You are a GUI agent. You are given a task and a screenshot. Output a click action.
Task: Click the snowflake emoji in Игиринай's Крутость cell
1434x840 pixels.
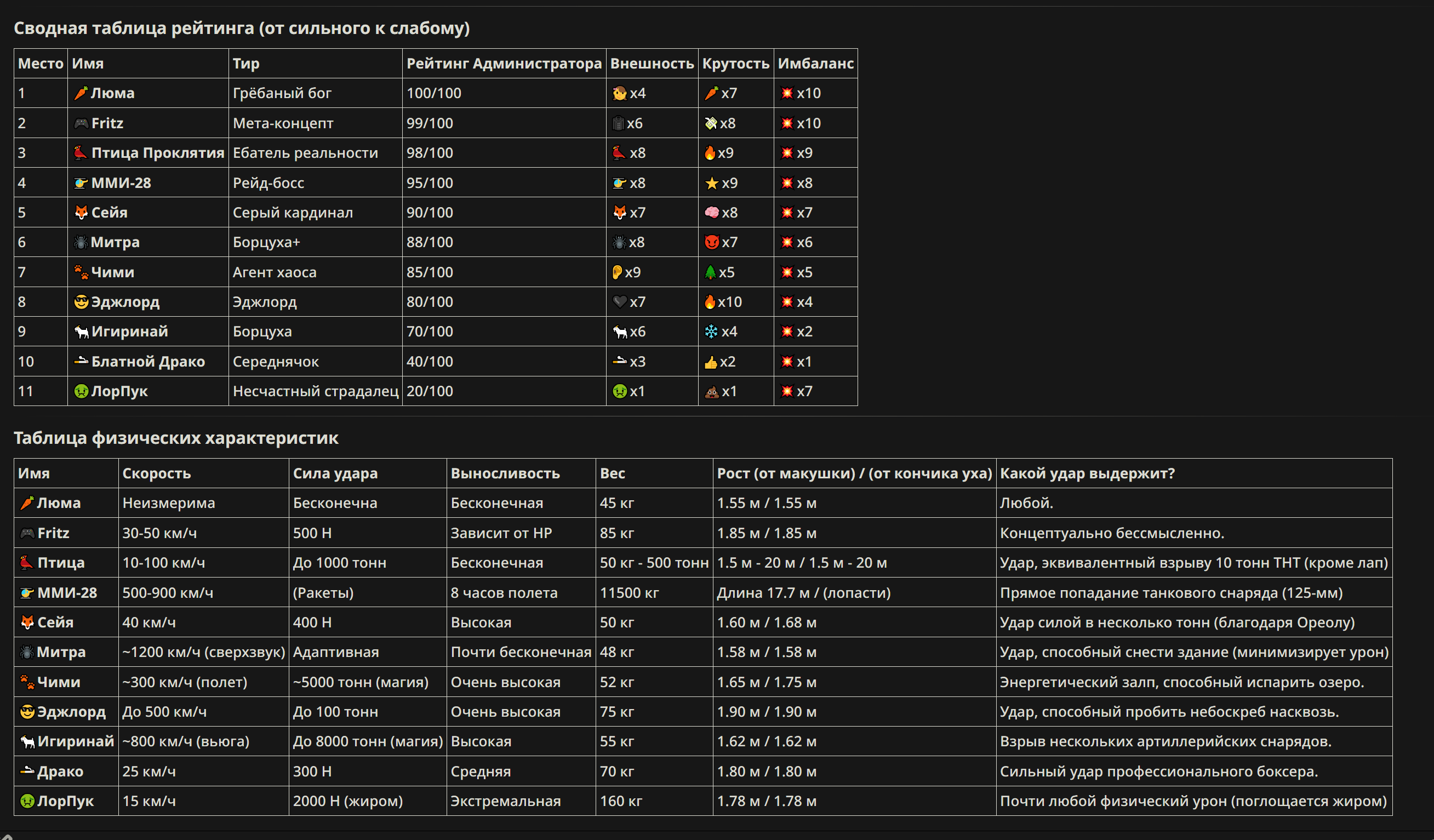(711, 331)
